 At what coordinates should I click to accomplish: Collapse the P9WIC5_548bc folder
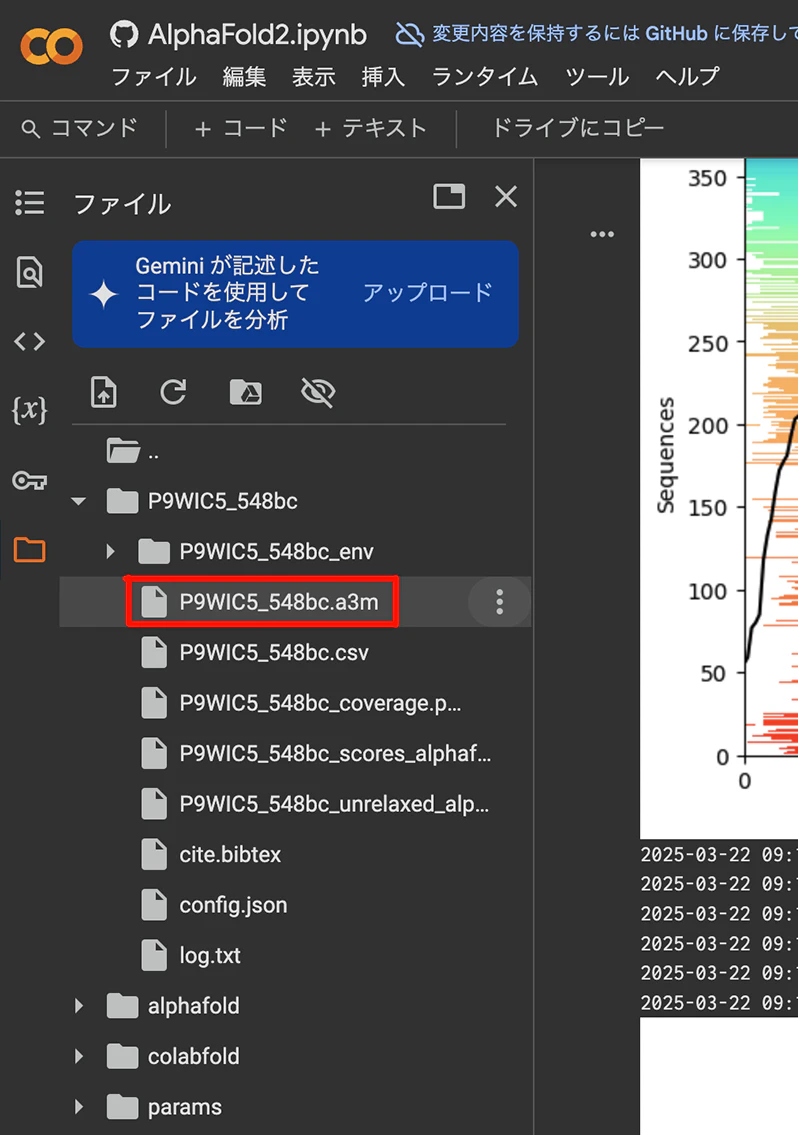coord(79,501)
